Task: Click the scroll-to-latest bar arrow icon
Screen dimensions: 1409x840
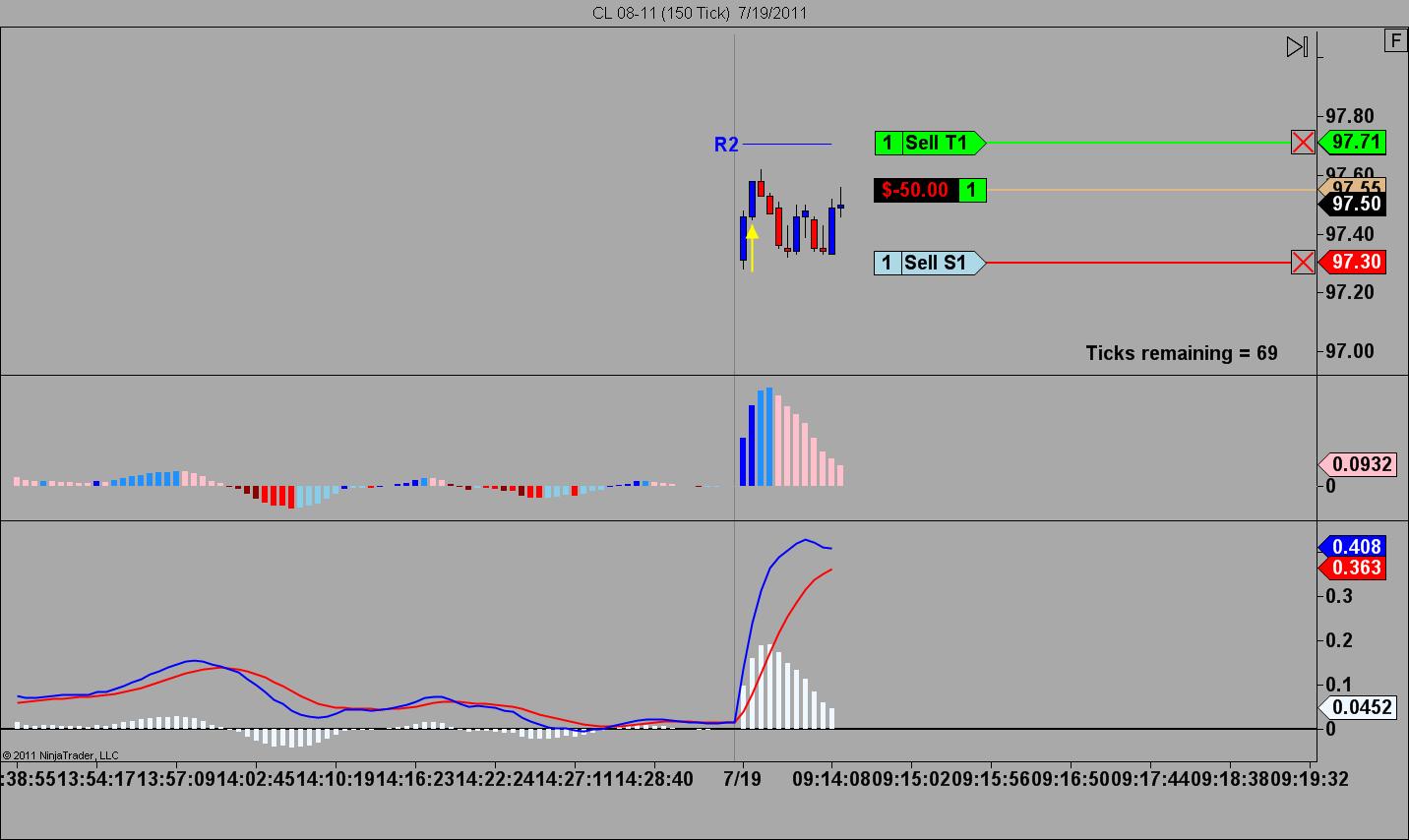Action: [1297, 46]
